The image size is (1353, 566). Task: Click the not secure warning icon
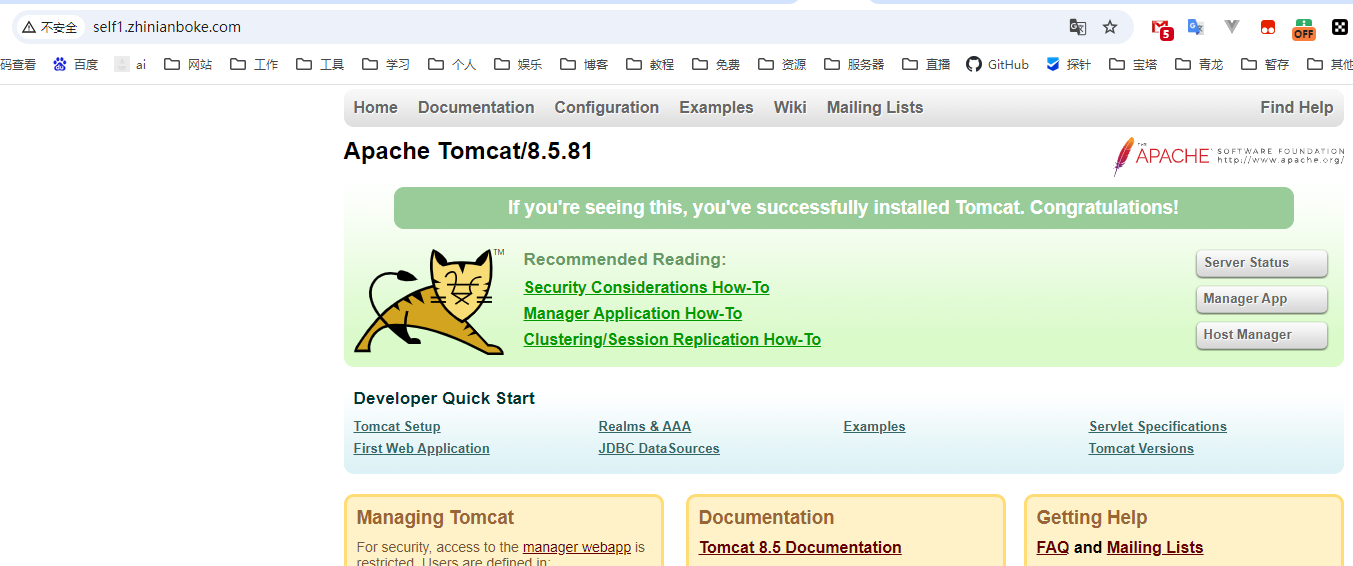pyautogui.click(x=29, y=27)
